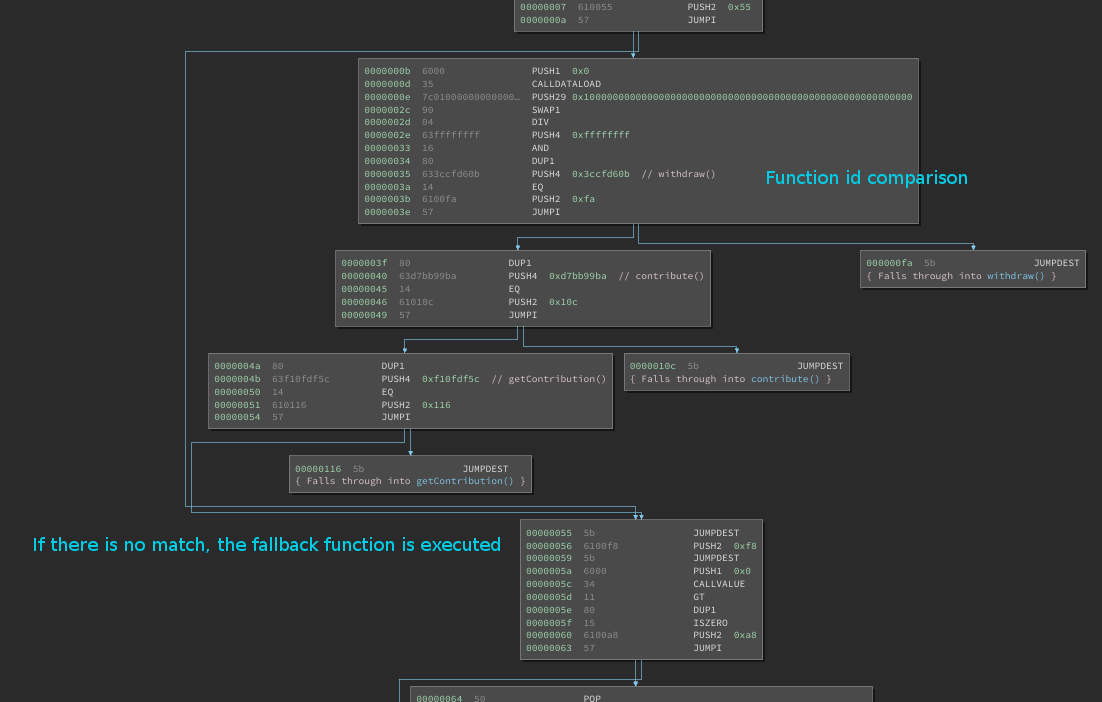This screenshot has height=702, width=1102.
Task: Click address 0000000b at block start
Action: (387, 71)
